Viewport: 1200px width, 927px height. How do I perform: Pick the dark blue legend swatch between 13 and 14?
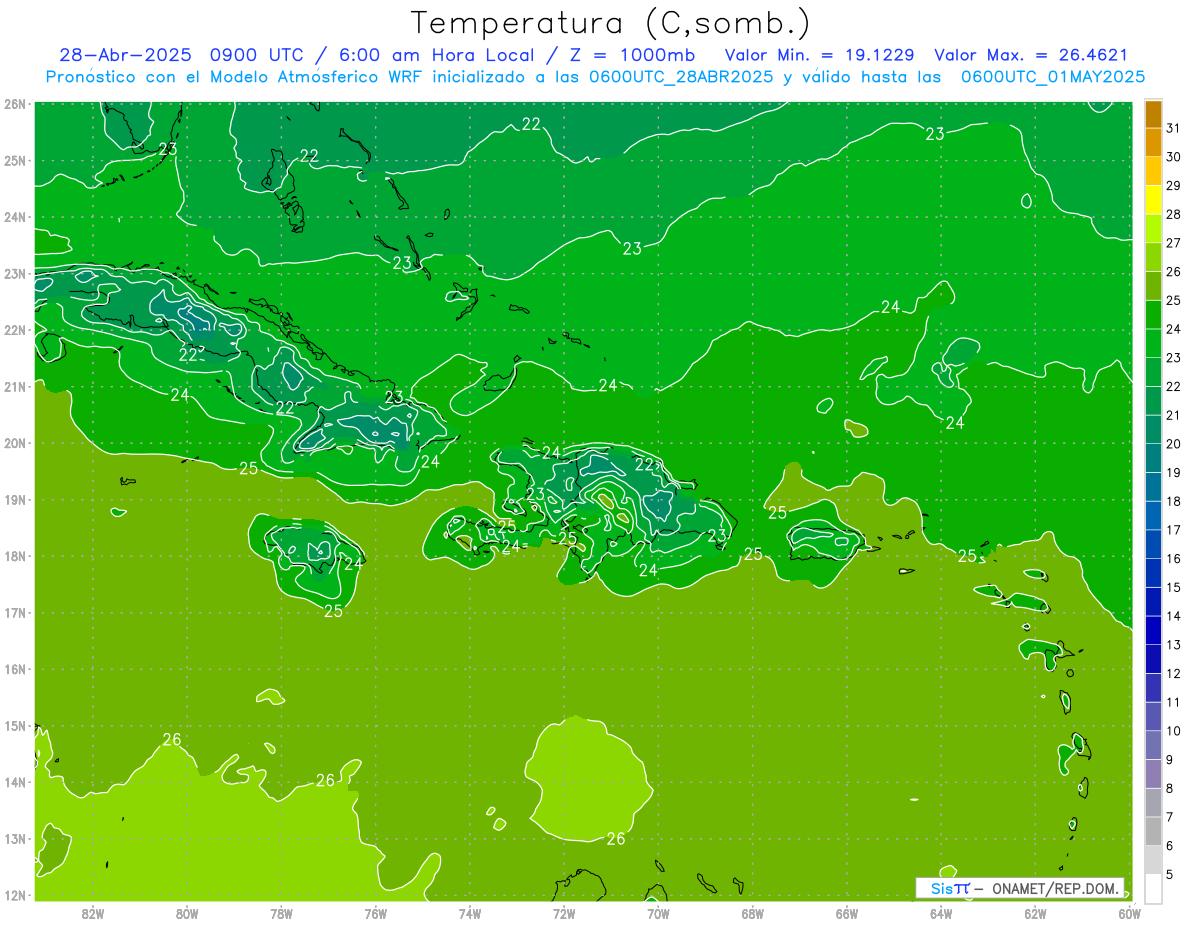tap(1153, 630)
